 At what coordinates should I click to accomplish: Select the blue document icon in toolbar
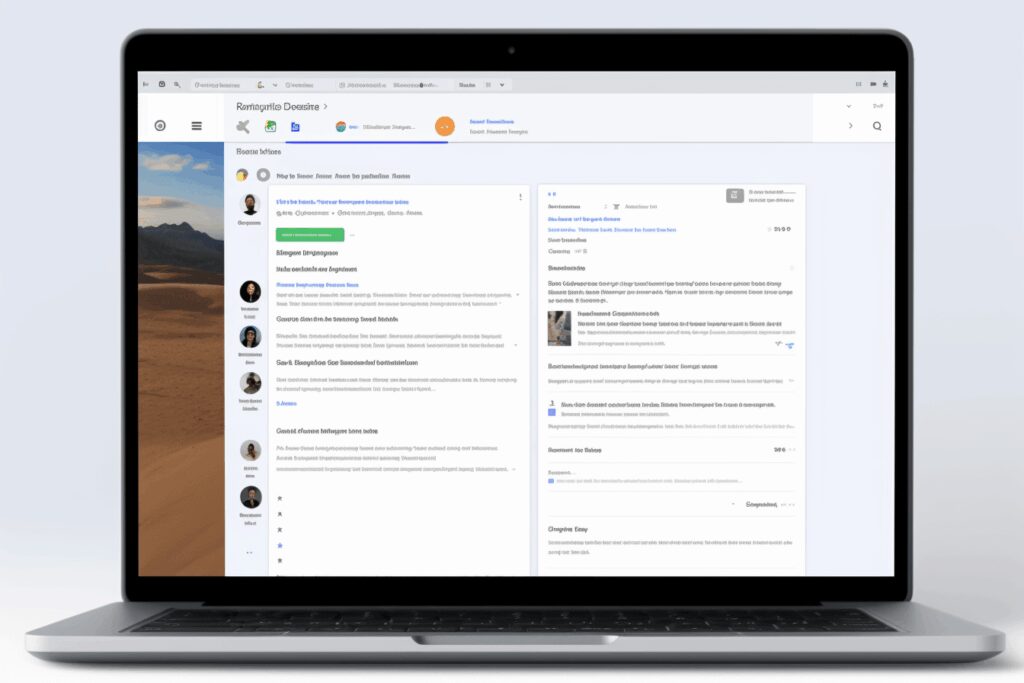tap(295, 127)
